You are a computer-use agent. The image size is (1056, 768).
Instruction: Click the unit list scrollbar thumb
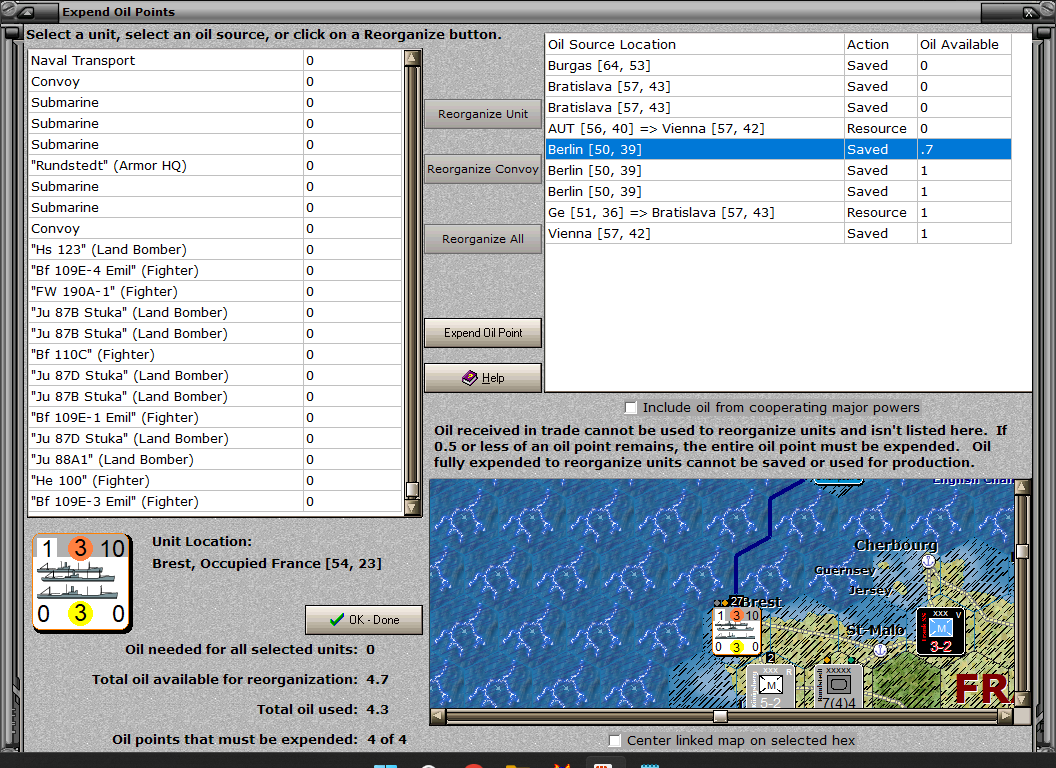click(x=412, y=489)
